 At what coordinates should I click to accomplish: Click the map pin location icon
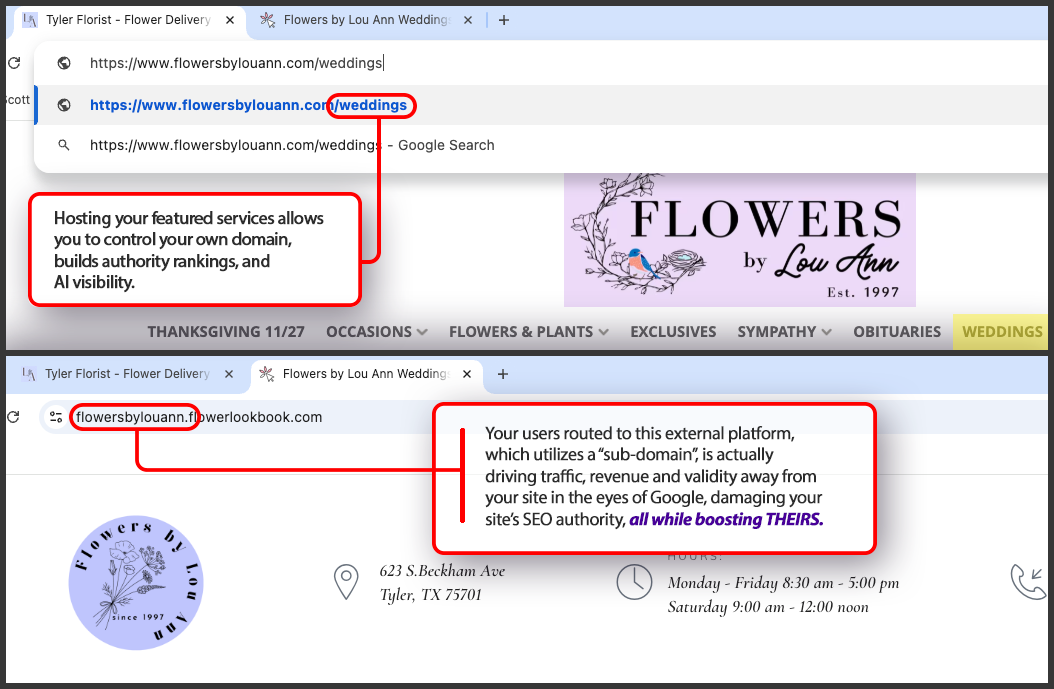click(346, 582)
